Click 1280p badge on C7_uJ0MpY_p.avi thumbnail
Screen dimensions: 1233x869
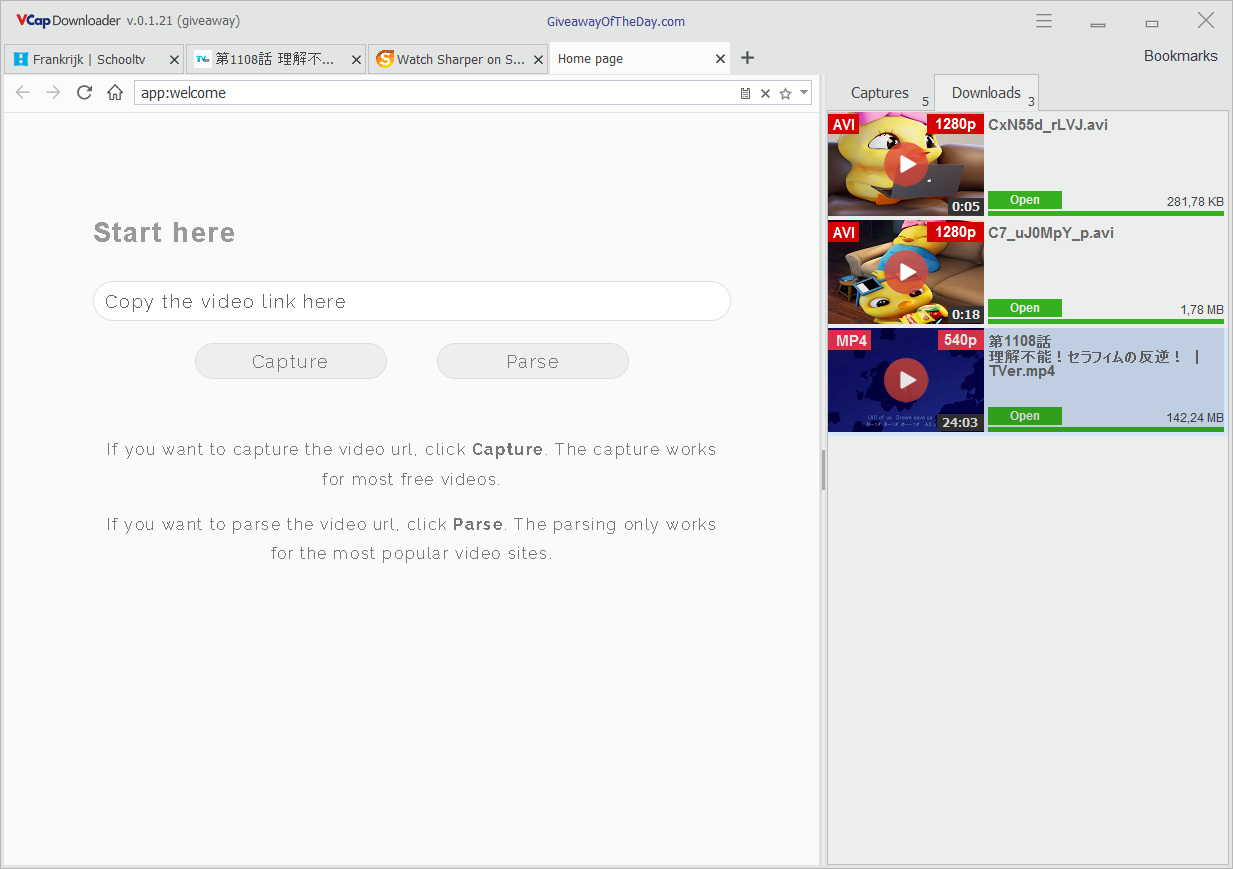point(955,232)
